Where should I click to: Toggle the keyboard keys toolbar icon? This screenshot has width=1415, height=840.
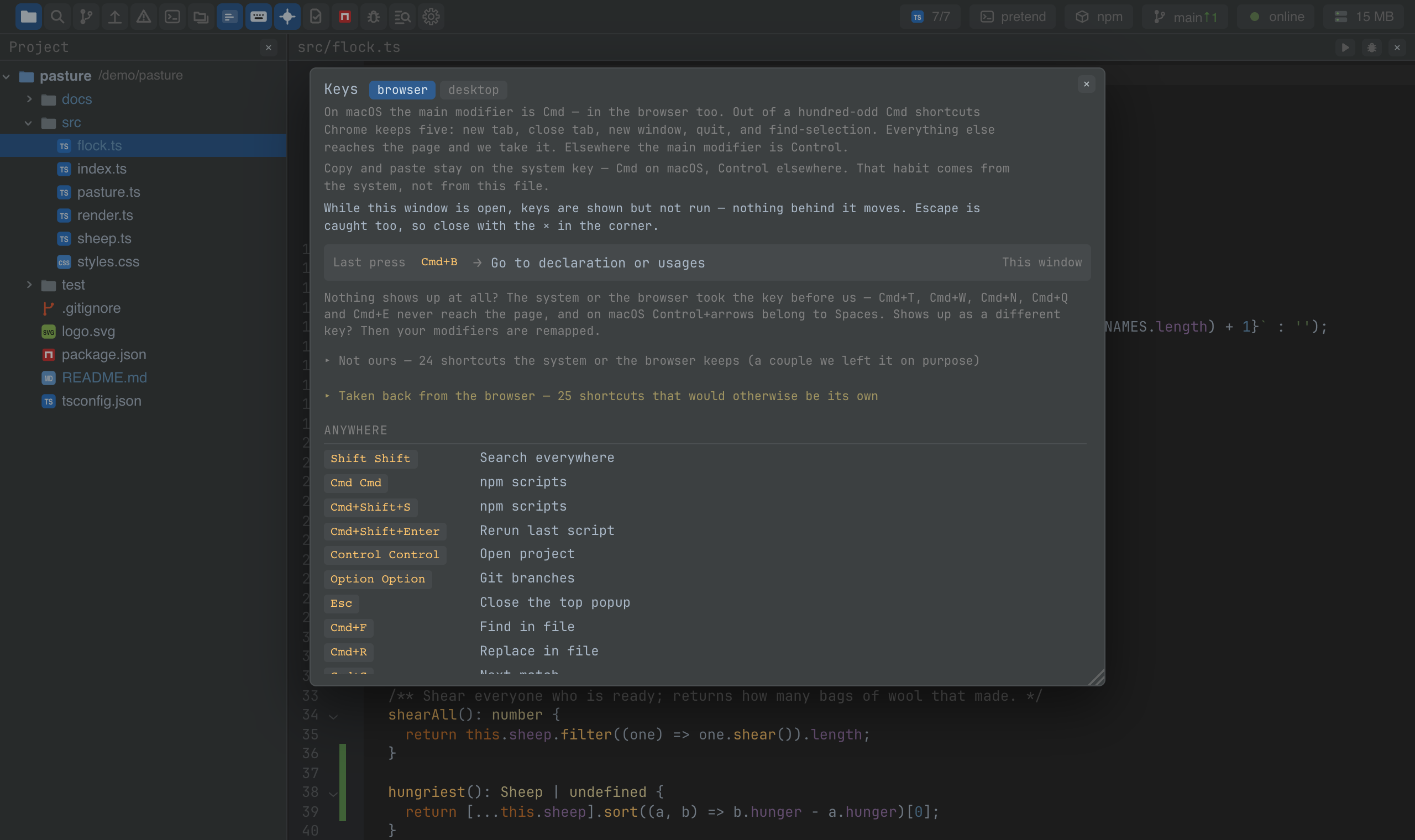click(259, 17)
